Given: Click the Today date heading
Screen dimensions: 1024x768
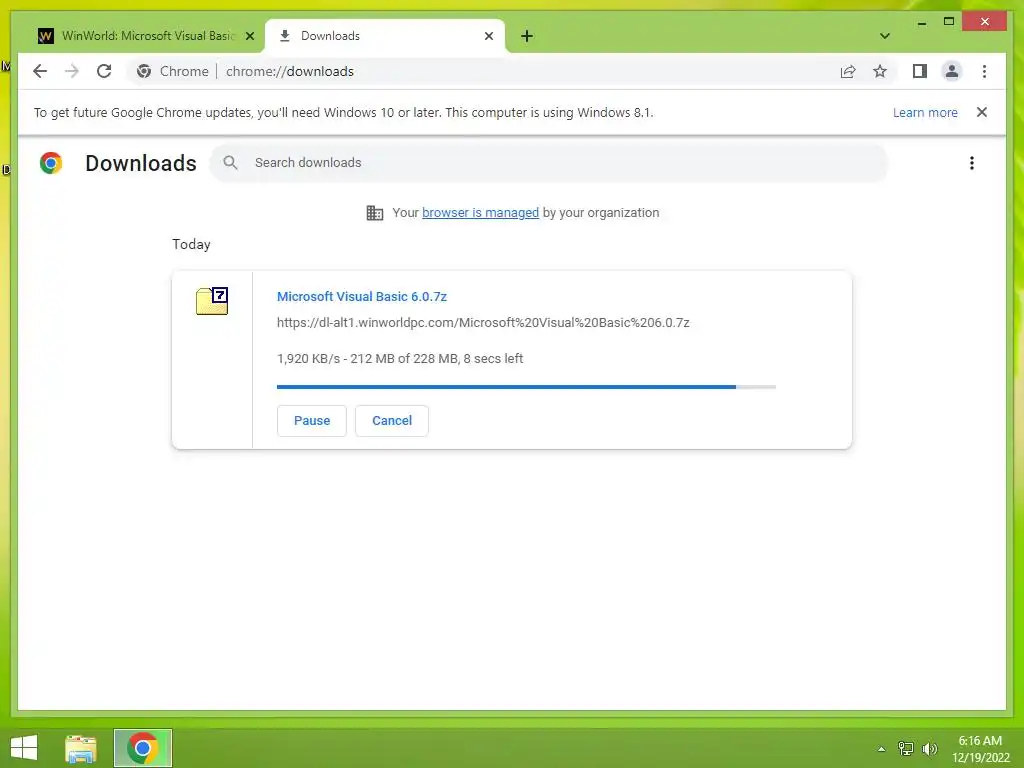Looking at the screenshot, I should click(191, 244).
